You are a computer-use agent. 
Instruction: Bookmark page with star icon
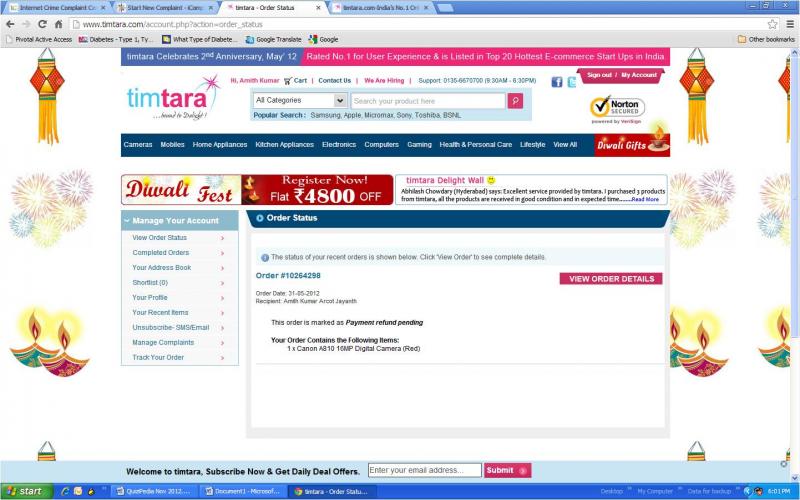[772, 24]
